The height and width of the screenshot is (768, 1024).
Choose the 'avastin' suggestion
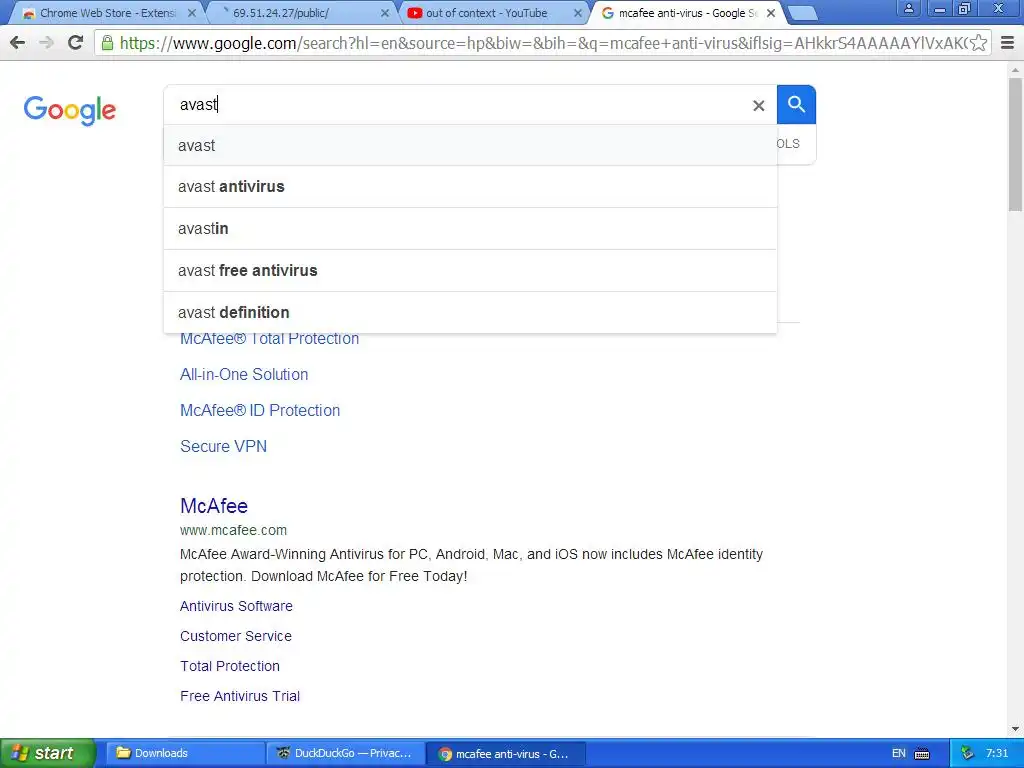point(470,229)
